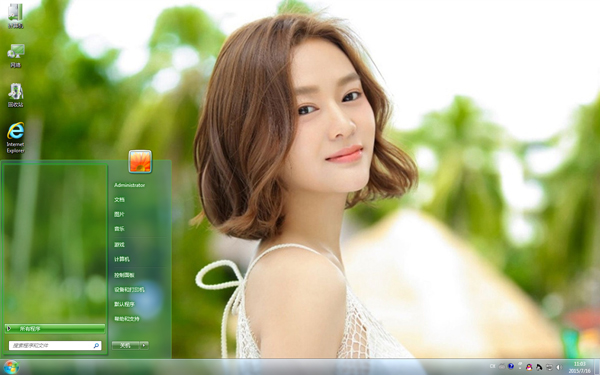This screenshot has height=375, width=600.
Task: Click the blue help tray icon
Action: click(x=511, y=367)
